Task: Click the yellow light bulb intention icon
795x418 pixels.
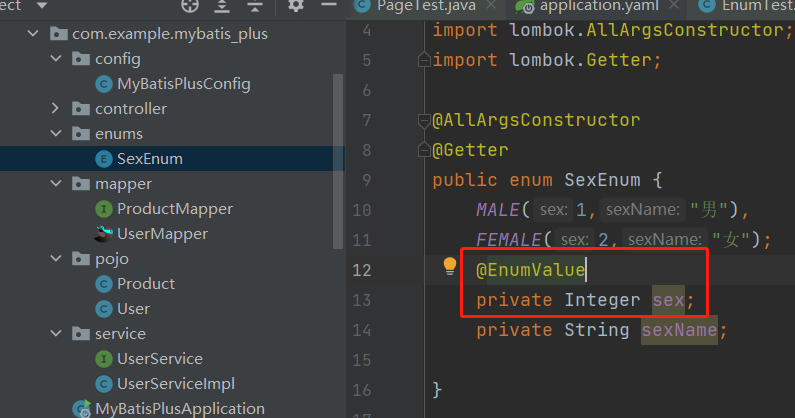Action: [x=450, y=266]
